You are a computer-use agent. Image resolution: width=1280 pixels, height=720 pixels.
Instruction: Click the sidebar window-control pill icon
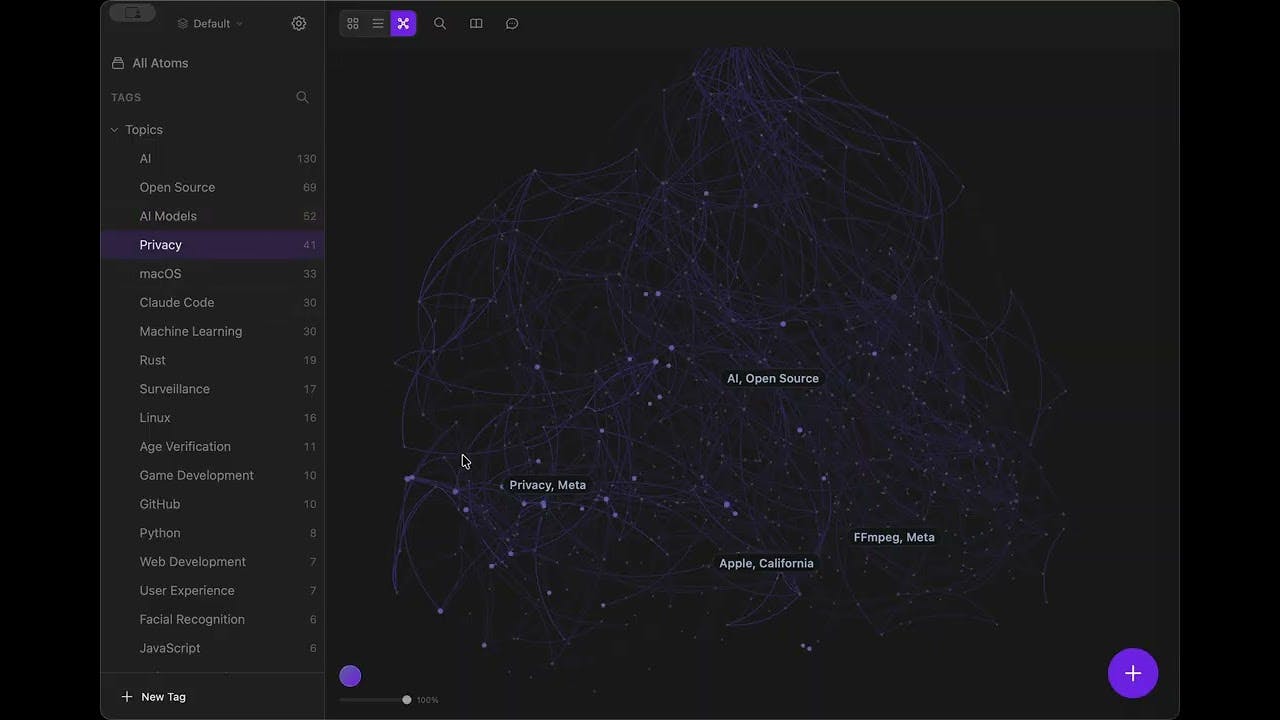[x=133, y=13]
